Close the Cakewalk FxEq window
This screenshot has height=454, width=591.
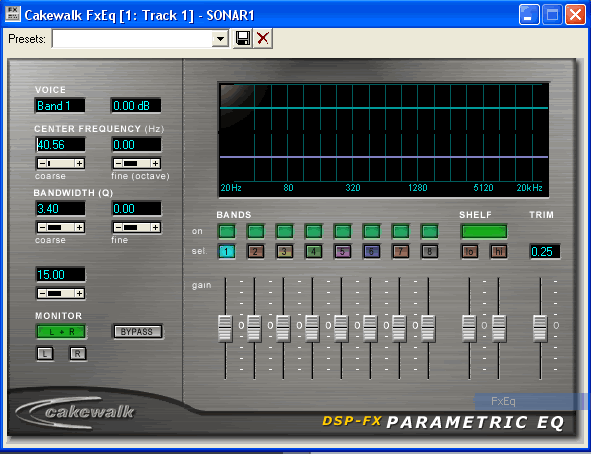tap(575, 15)
